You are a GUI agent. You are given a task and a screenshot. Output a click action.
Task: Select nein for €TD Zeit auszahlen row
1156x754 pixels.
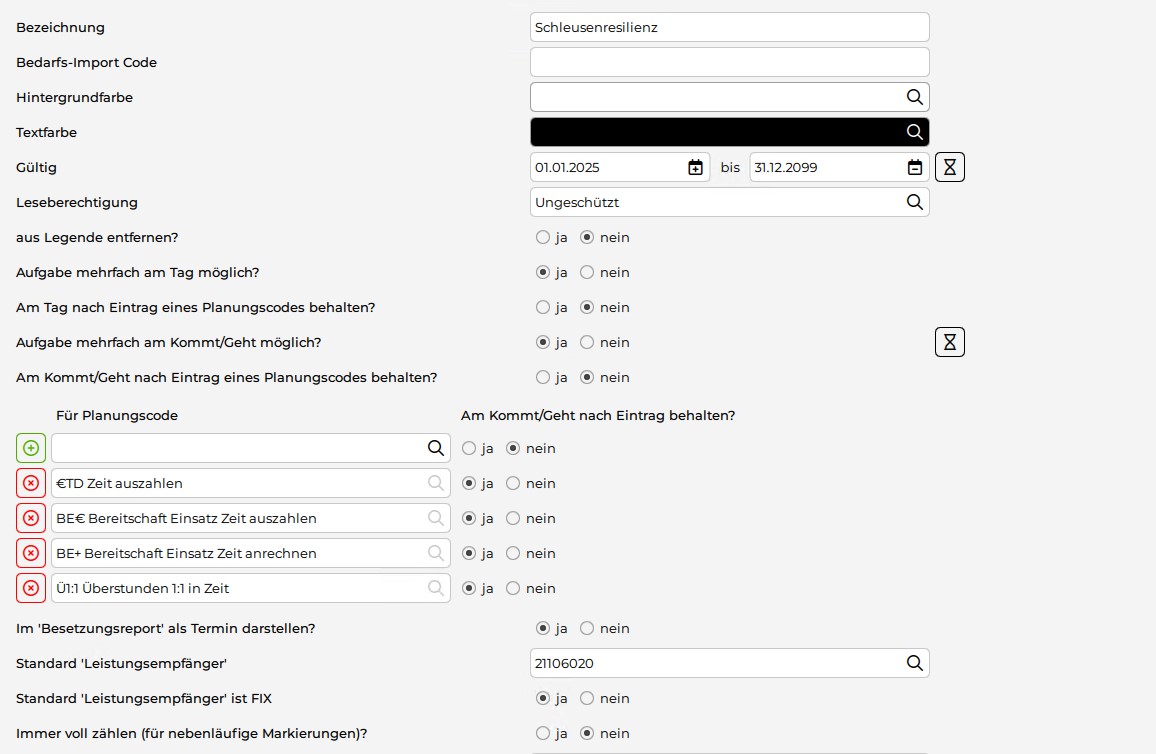(513, 484)
